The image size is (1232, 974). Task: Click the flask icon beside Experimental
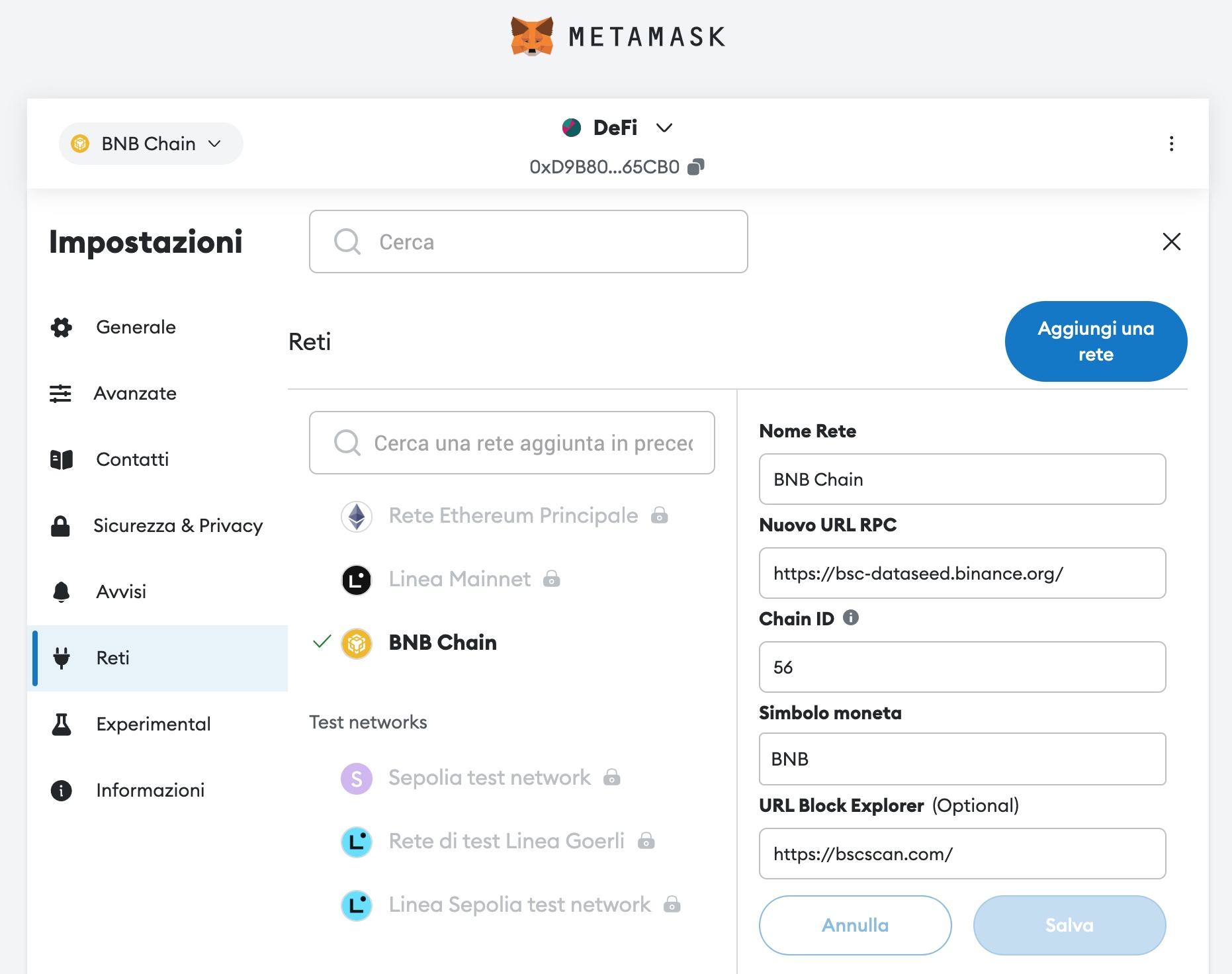pos(61,724)
